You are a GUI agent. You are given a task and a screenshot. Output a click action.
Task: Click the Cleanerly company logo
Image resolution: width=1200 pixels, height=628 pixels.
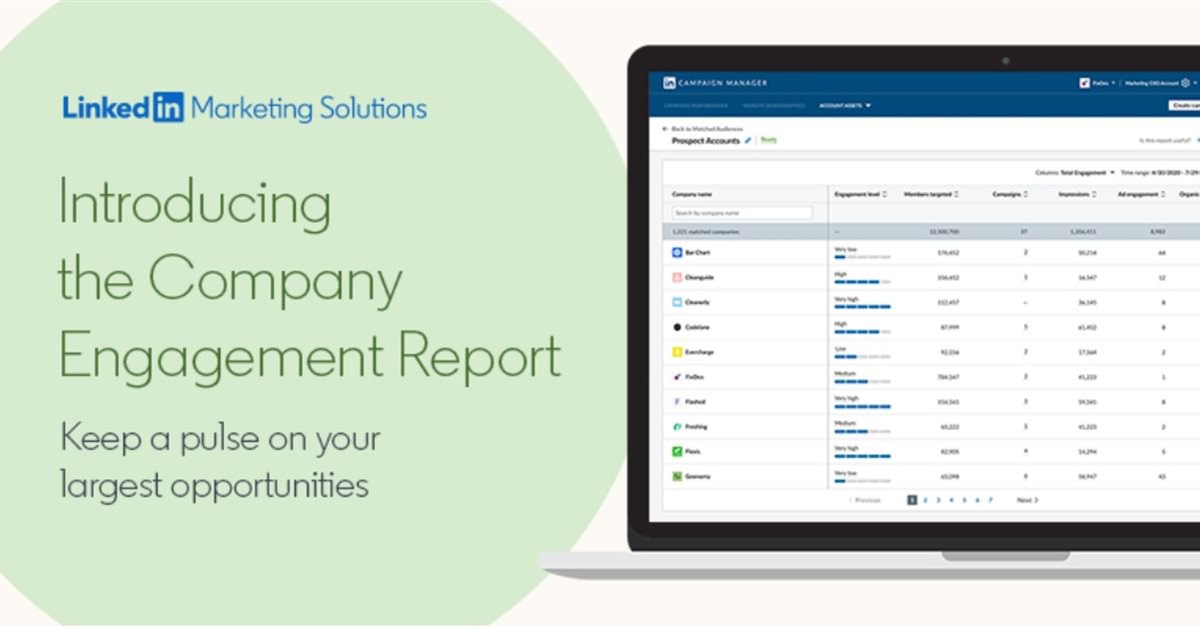tap(677, 302)
